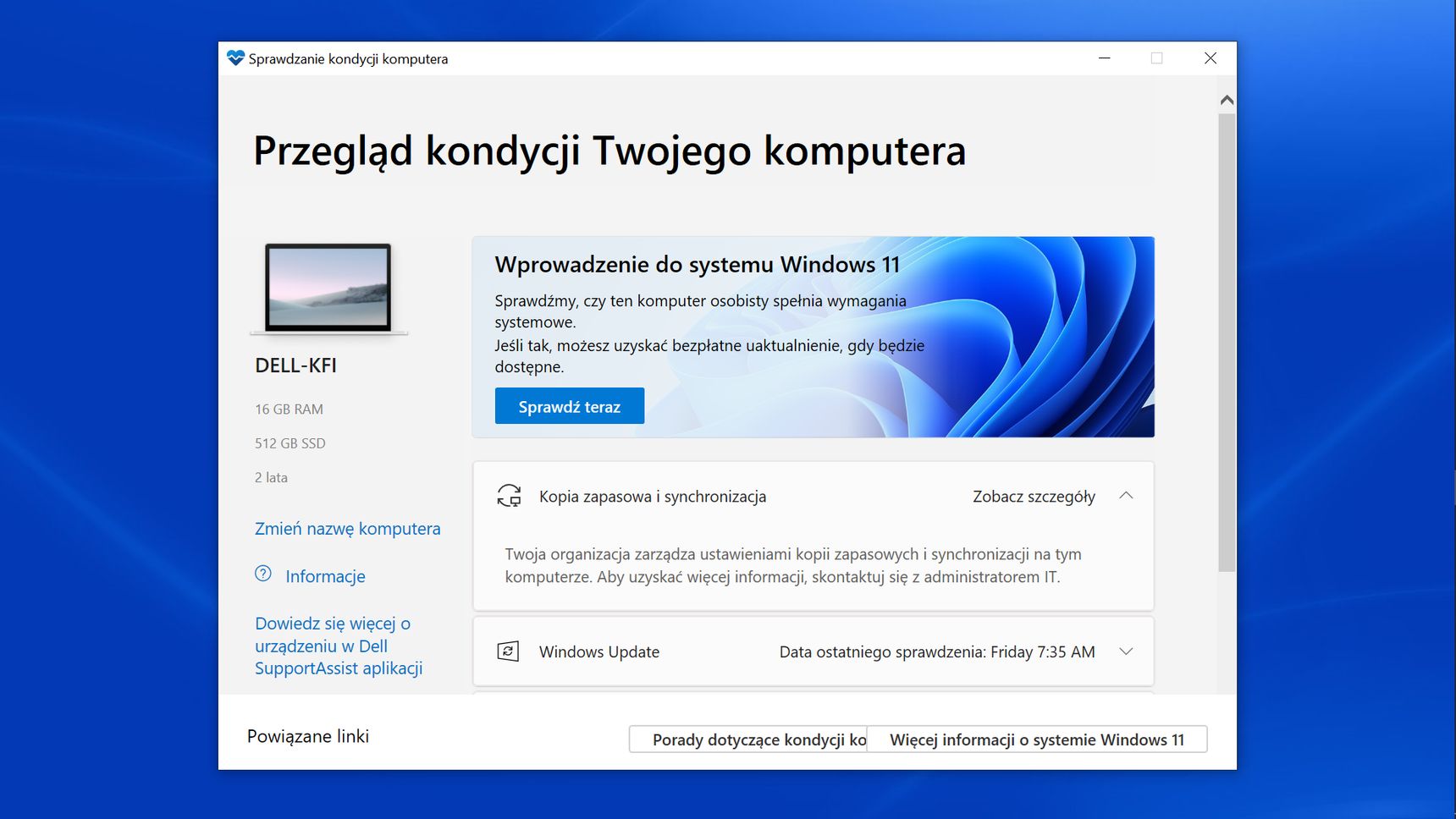The height and width of the screenshot is (819, 1456).
Task: Click Wprowadzenie do systemu Windows 11 heading
Action: point(698,265)
